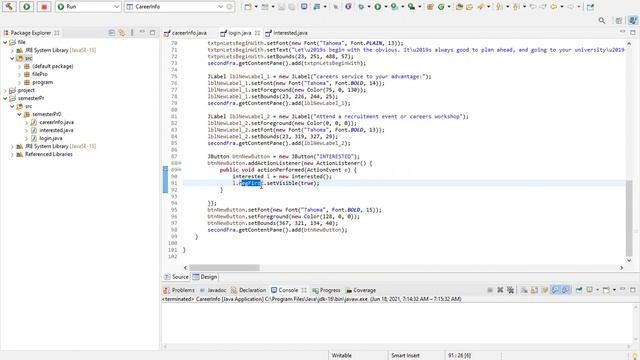Toggle console show on standard out
640x360 pixels.
pos(555,290)
